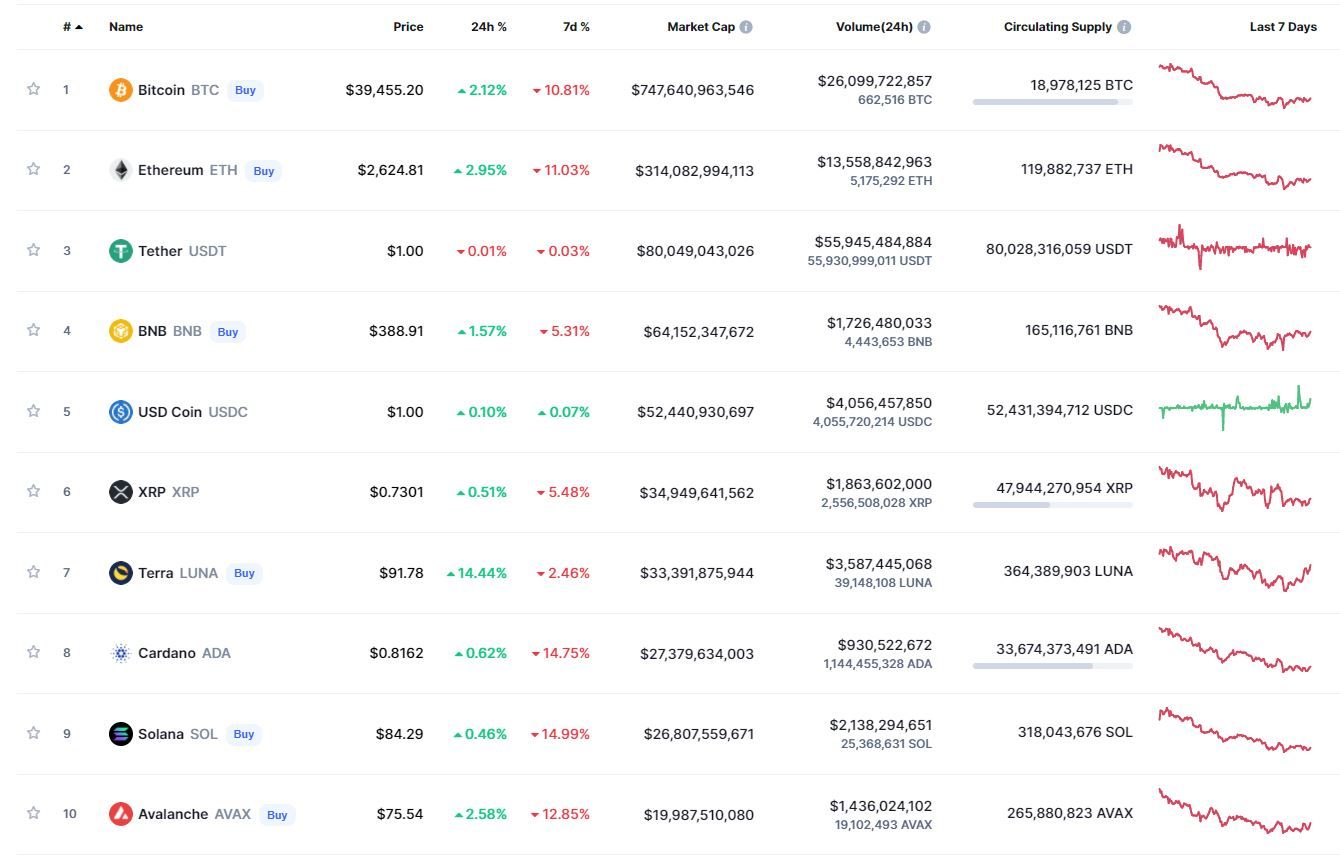The width and height of the screenshot is (1340, 860).
Task: Click the Buy button for Terra LUNA
Action: coord(244,573)
